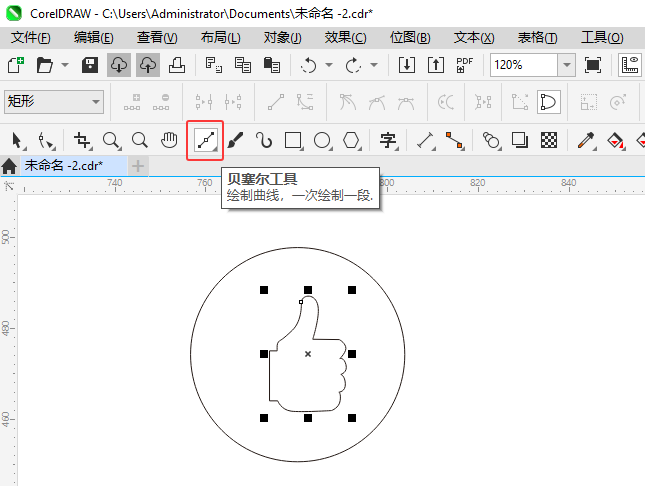This screenshot has height=486, width=645.
Task: Expand the Open file dropdown arrow
Action: tap(65, 65)
